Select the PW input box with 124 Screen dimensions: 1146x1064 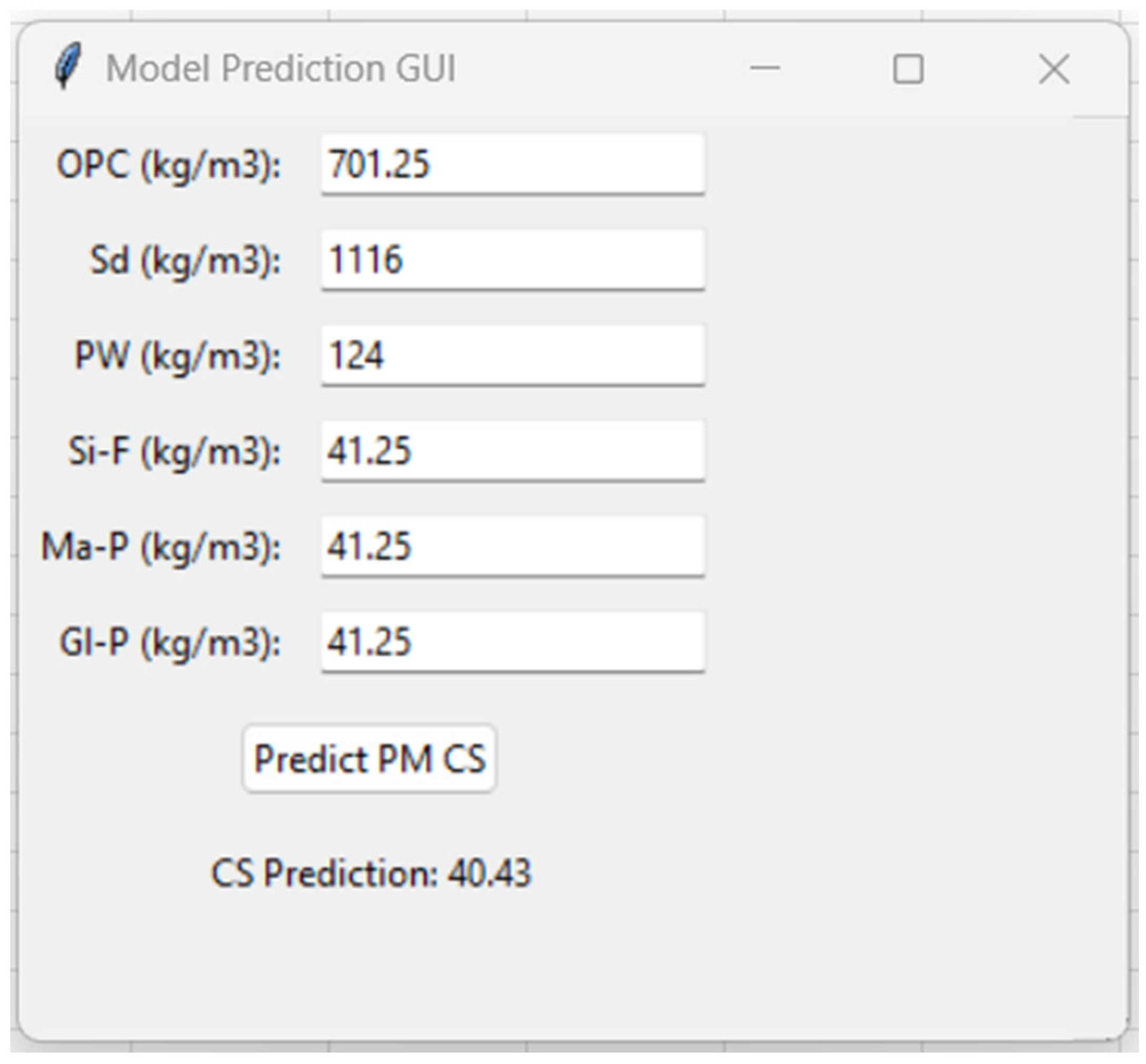pos(513,355)
